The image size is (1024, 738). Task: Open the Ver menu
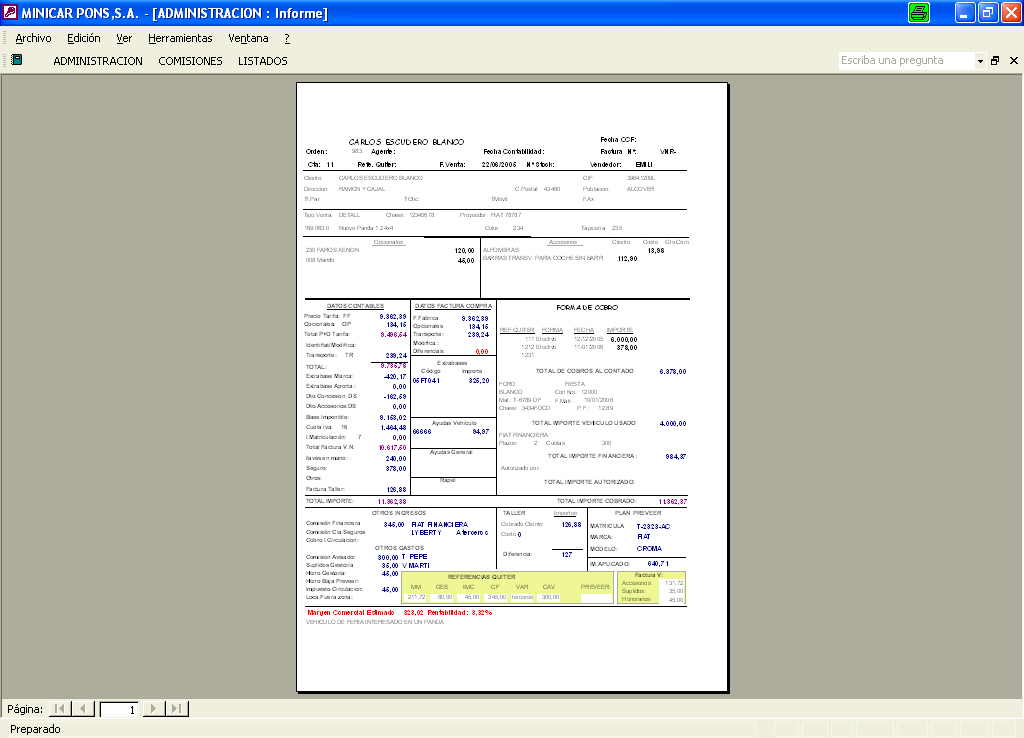point(124,39)
